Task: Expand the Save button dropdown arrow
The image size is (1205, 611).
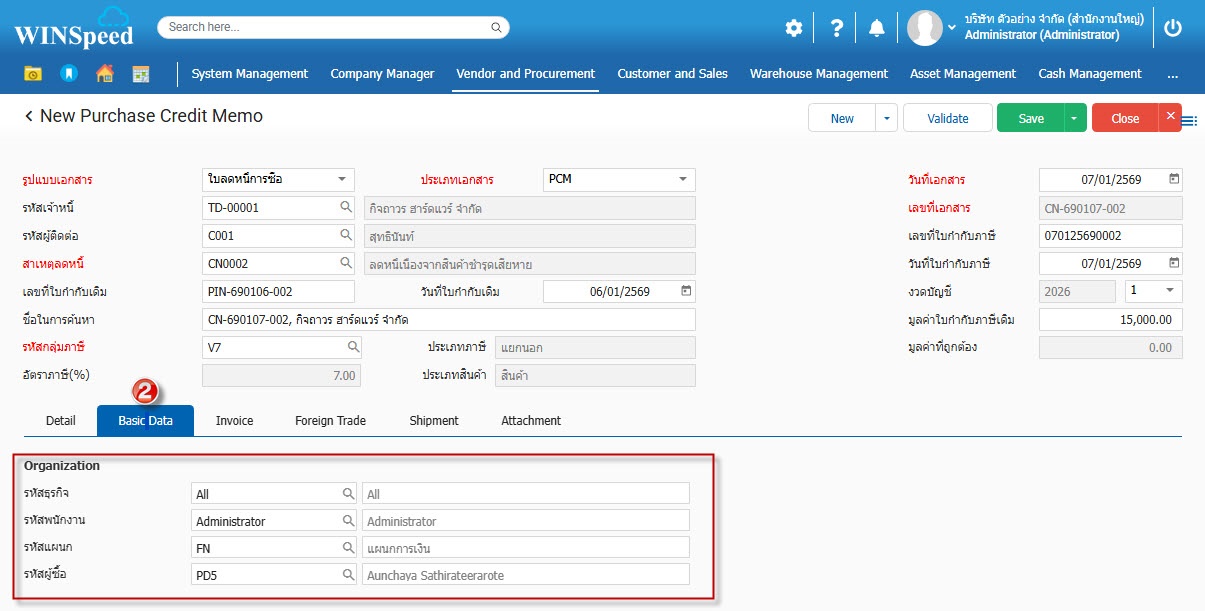Action: [1074, 118]
